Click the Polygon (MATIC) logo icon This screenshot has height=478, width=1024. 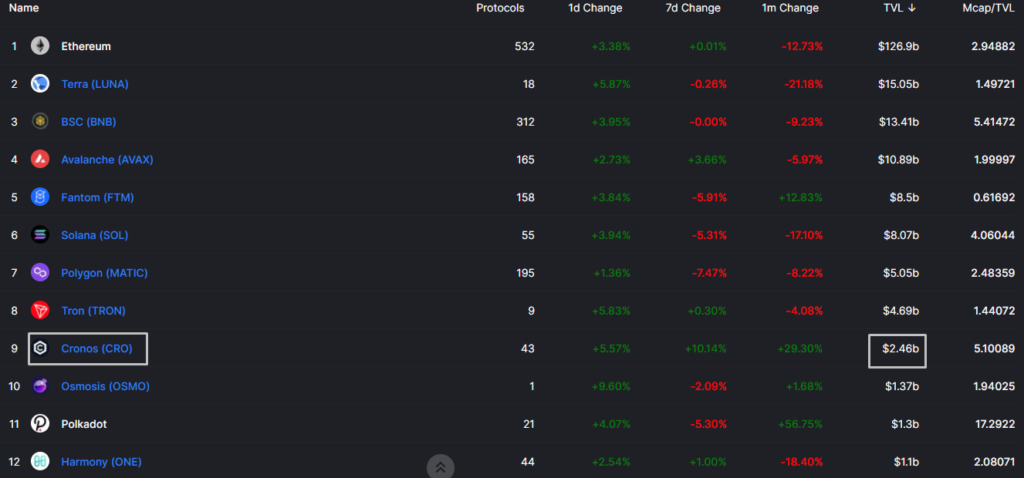[x=40, y=273]
